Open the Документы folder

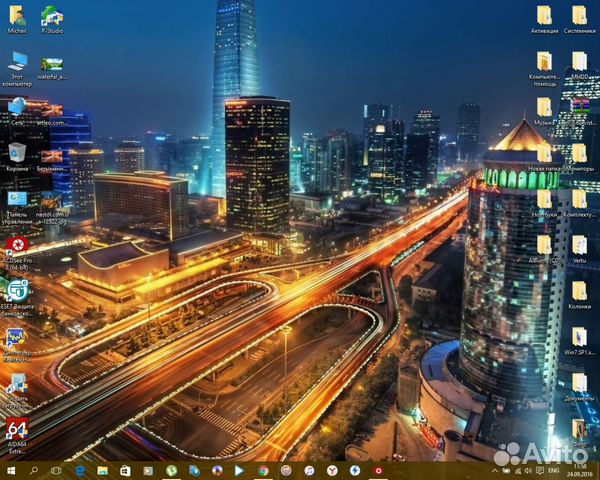pyautogui.click(x=579, y=387)
